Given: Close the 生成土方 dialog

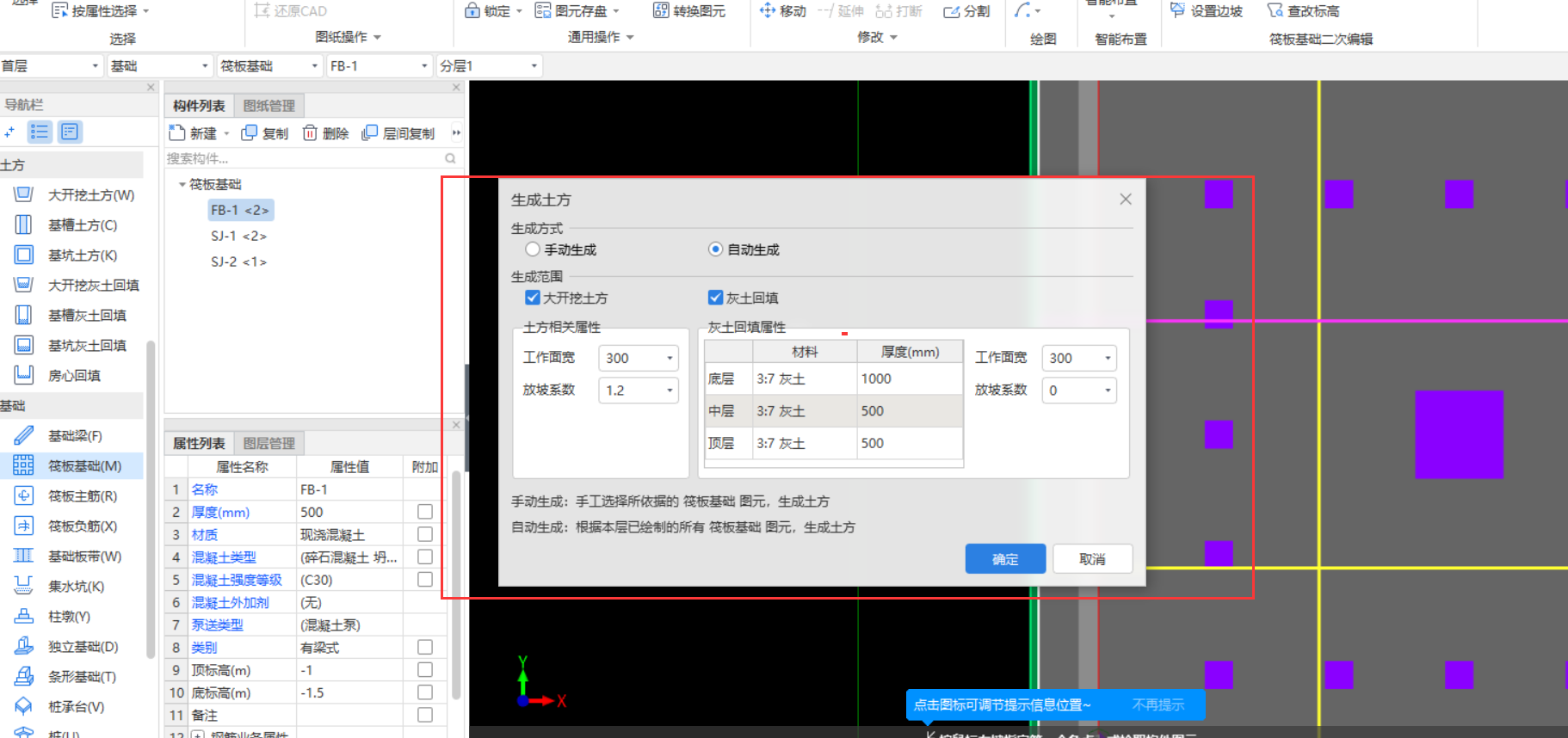Looking at the screenshot, I should point(1126,200).
